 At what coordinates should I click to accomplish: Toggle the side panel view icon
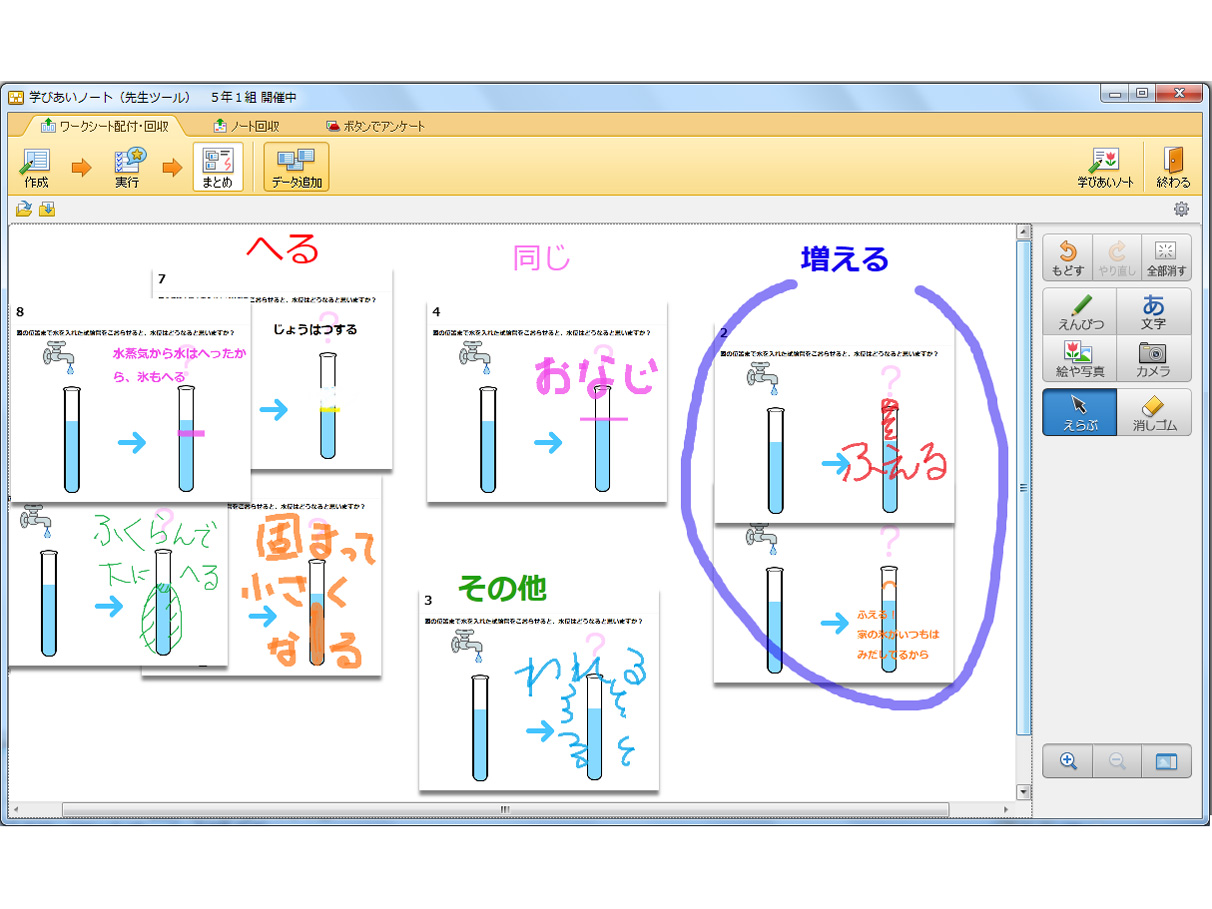pos(1166,761)
